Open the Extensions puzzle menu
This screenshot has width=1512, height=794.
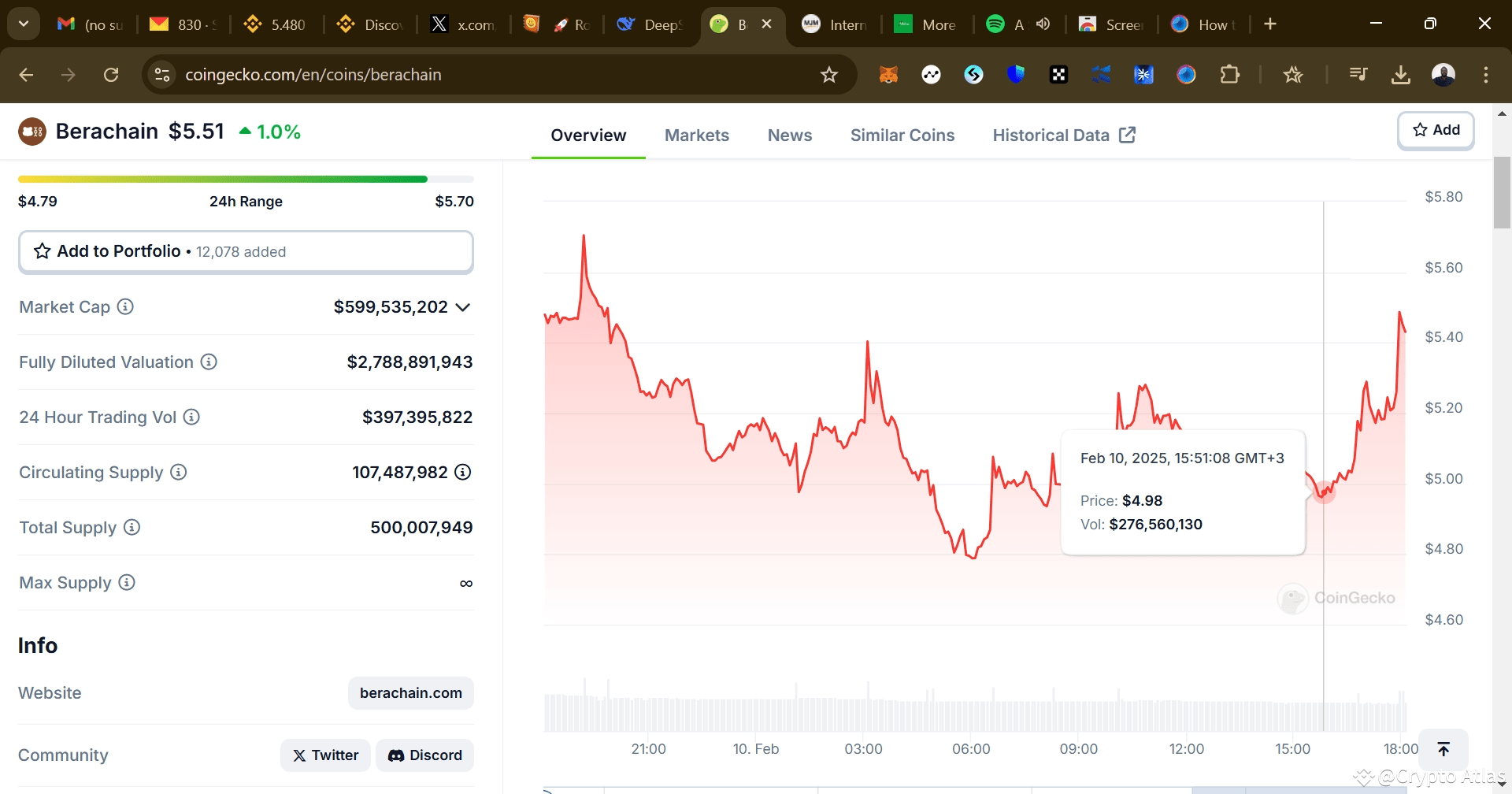pos(1229,75)
